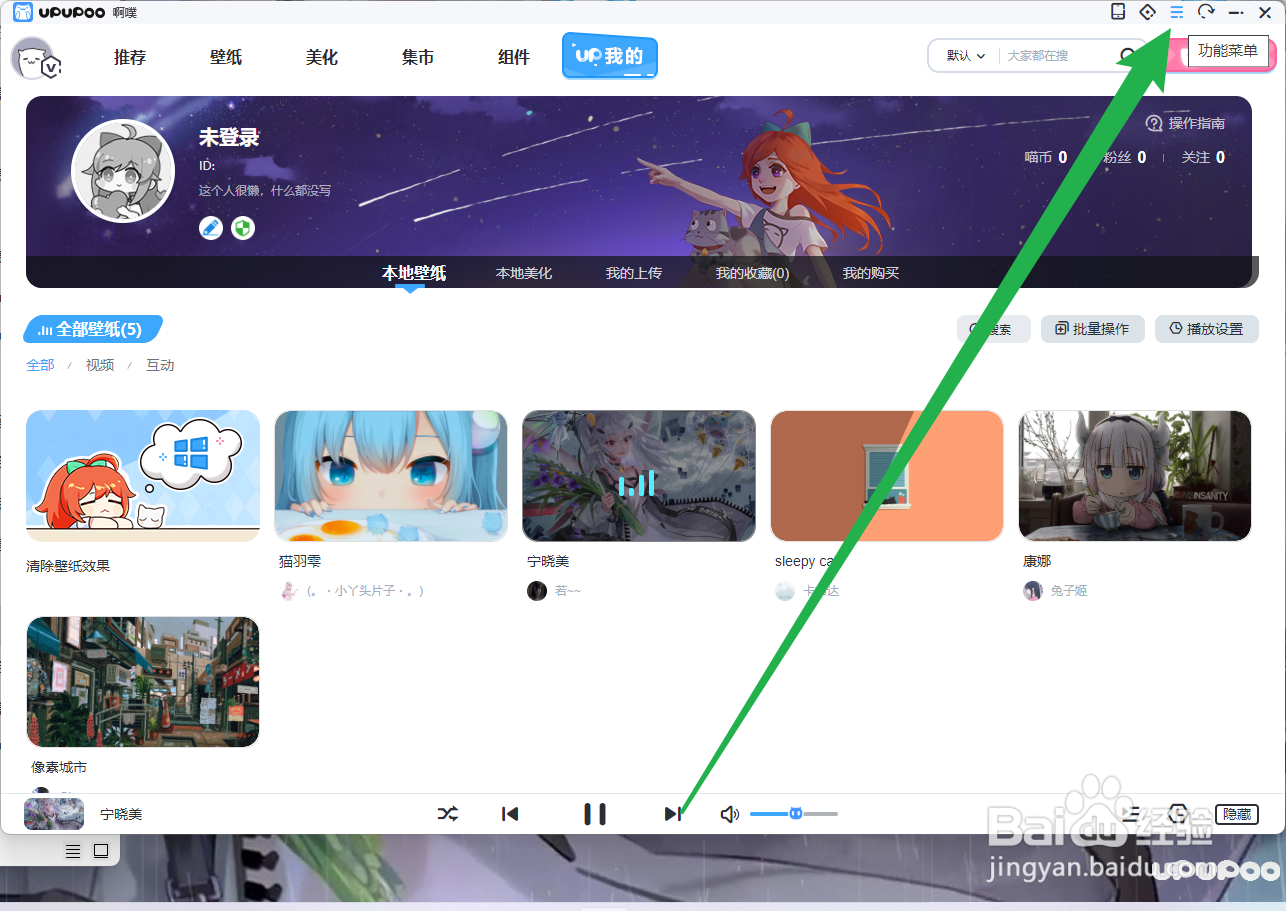The width and height of the screenshot is (1286, 911).
Task: Open the UP 我的 tab
Action: click(x=610, y=56)
